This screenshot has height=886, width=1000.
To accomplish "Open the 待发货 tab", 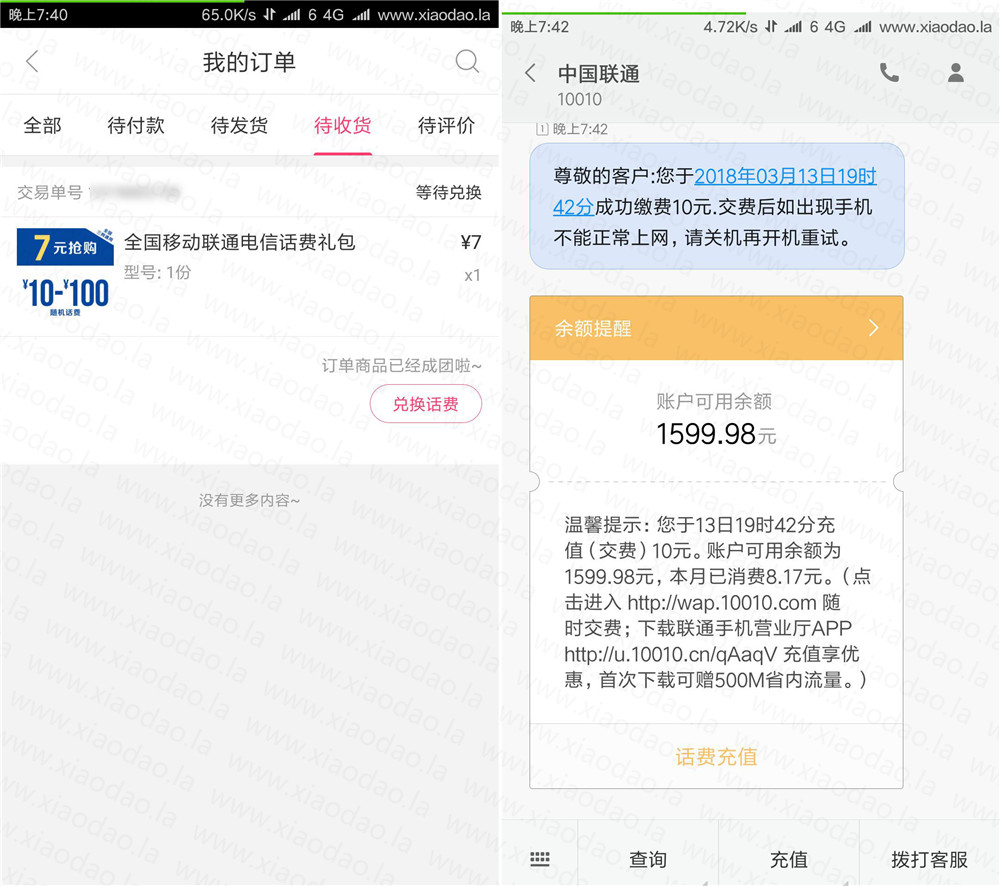I will pyautogui.click(x=239, y=126).
